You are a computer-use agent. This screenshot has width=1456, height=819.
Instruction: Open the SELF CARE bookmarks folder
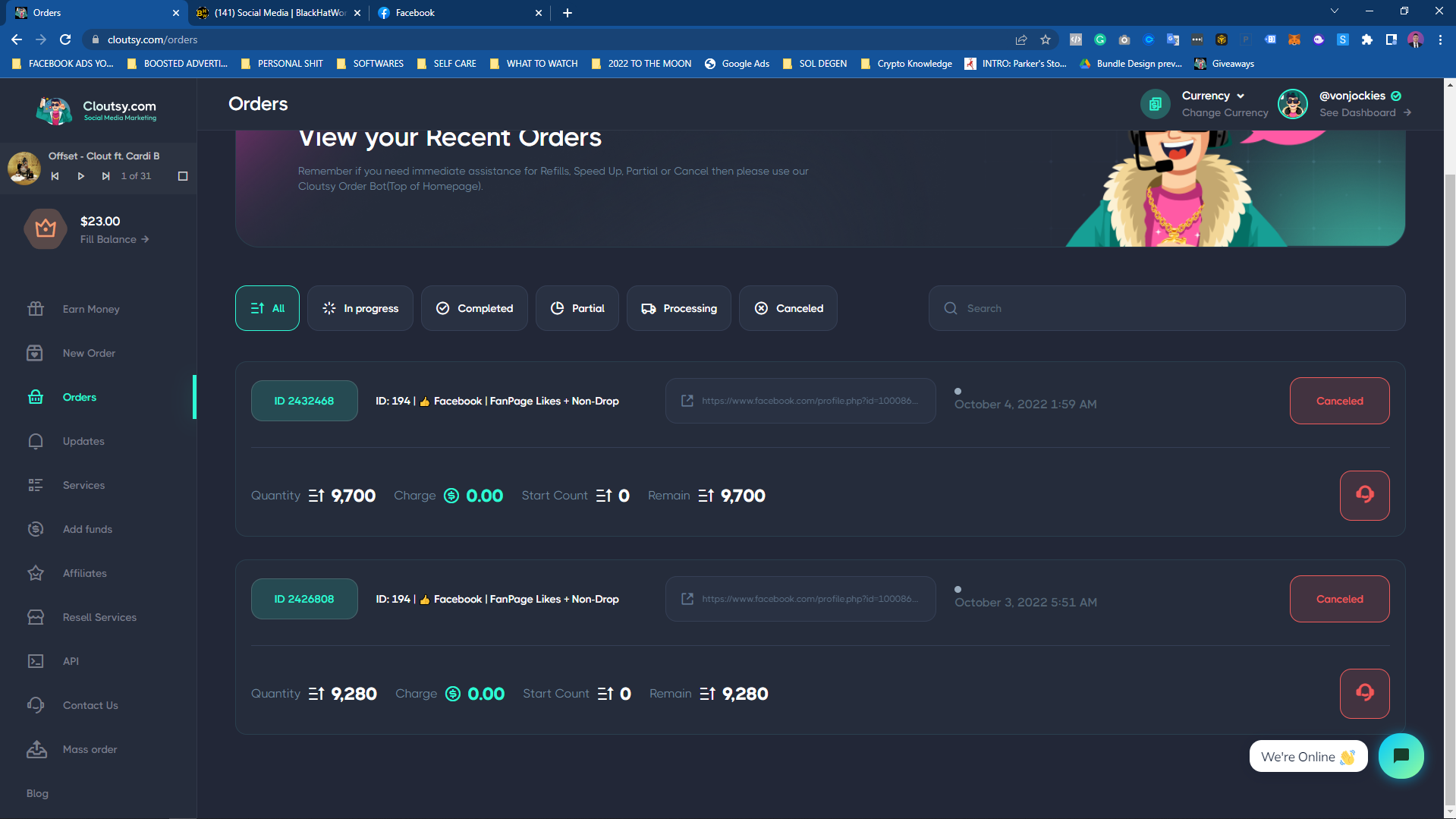click(447, 64)
